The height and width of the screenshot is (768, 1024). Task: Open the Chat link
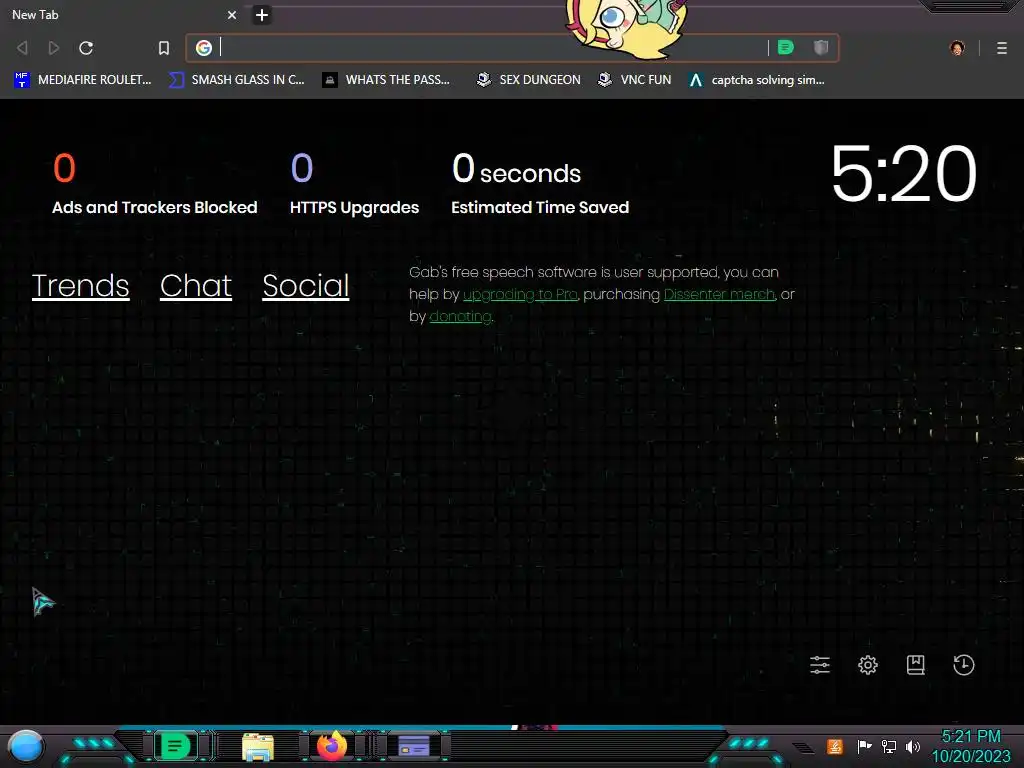click(196, 286)
